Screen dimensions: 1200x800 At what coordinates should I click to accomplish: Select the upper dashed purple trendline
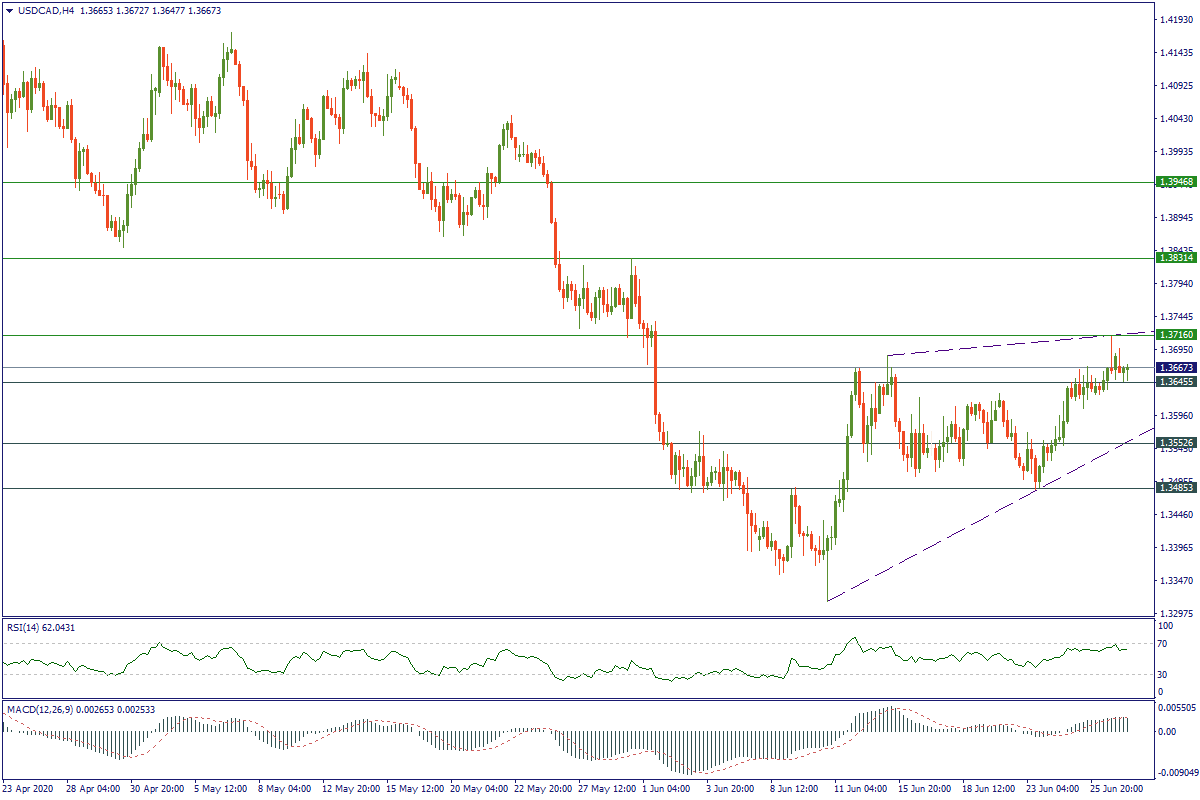tap(1000, 345)
